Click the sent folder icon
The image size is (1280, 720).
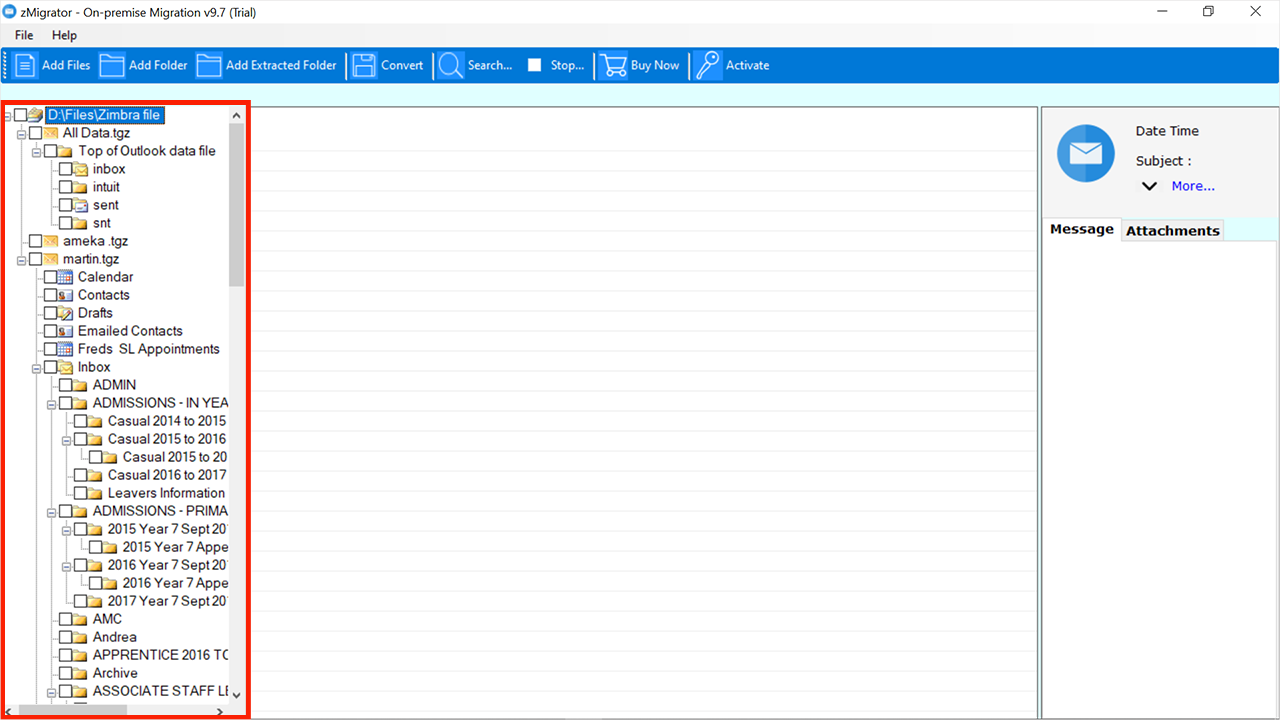point(81,205)
